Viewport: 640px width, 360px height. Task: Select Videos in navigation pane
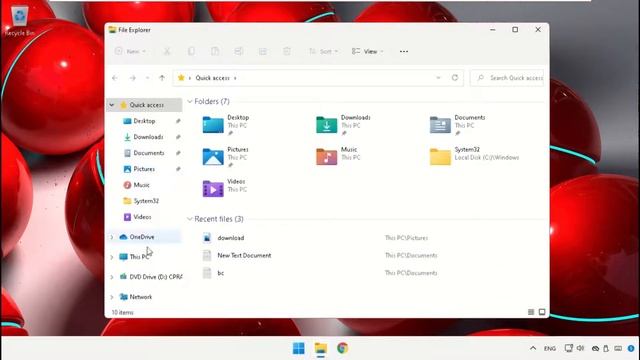(x=142, y=217)
